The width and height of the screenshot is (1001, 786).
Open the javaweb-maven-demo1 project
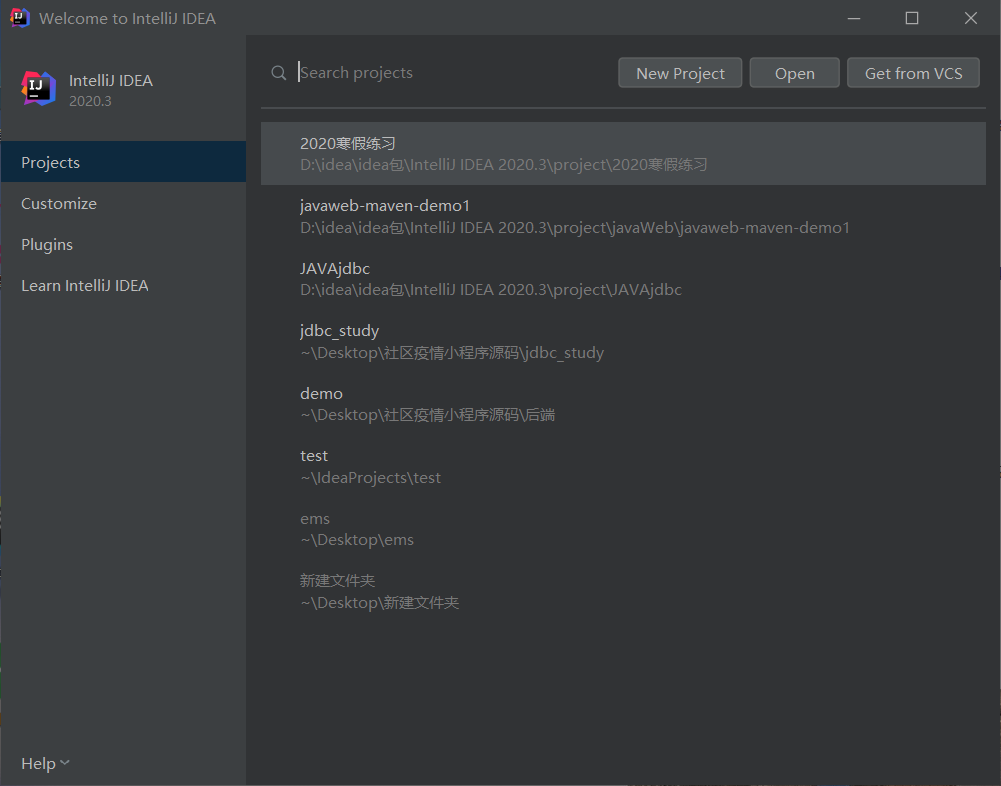pos(623,216)
